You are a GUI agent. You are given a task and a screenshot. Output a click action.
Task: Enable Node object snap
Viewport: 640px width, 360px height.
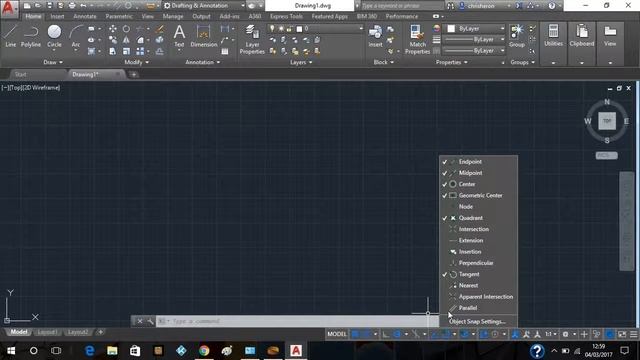pos(478,207)
